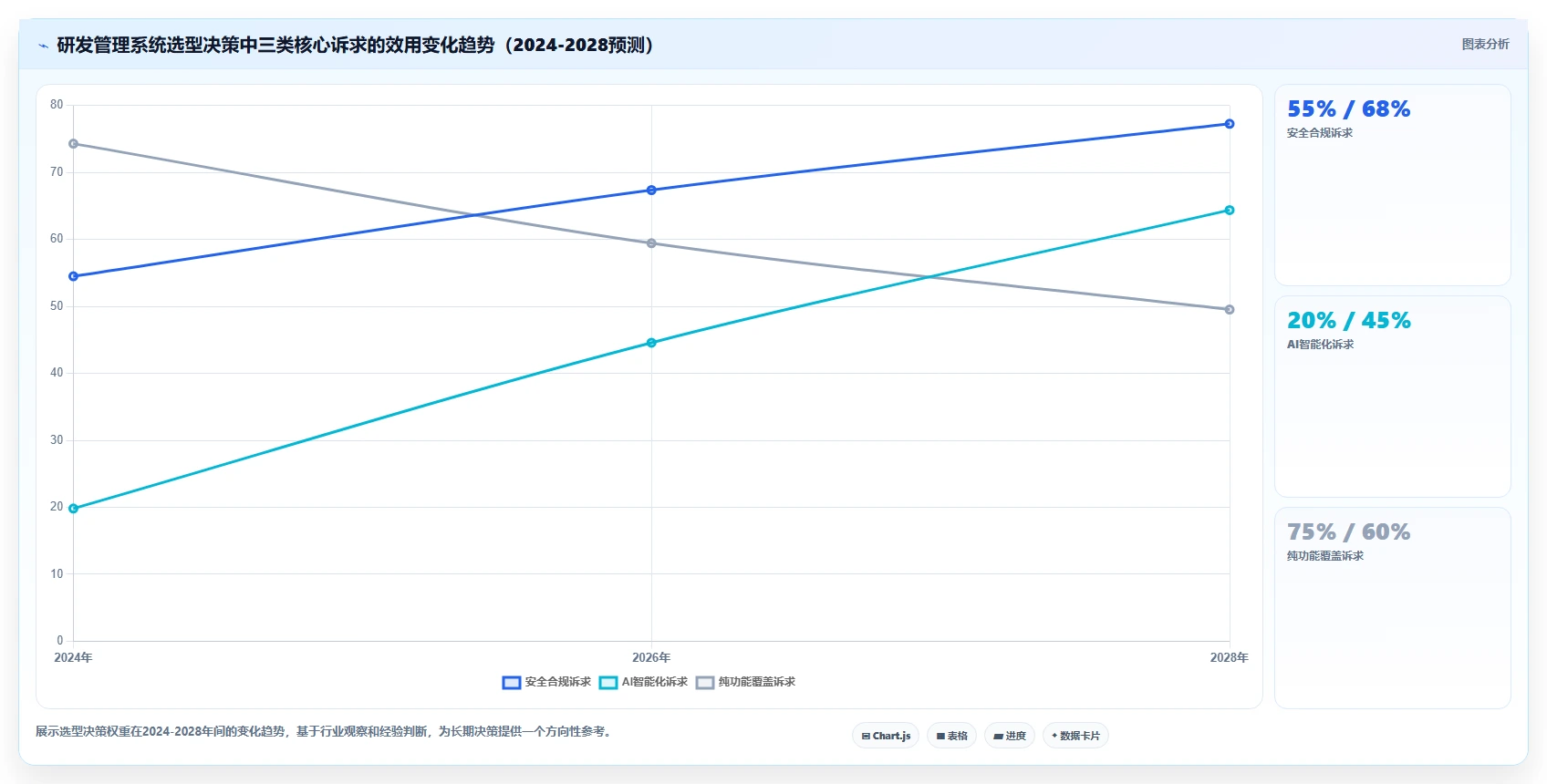Viewport: 1547px width, 784px height.
Task: Click the 75% / 60% stat value
Action: [1348, 532]
